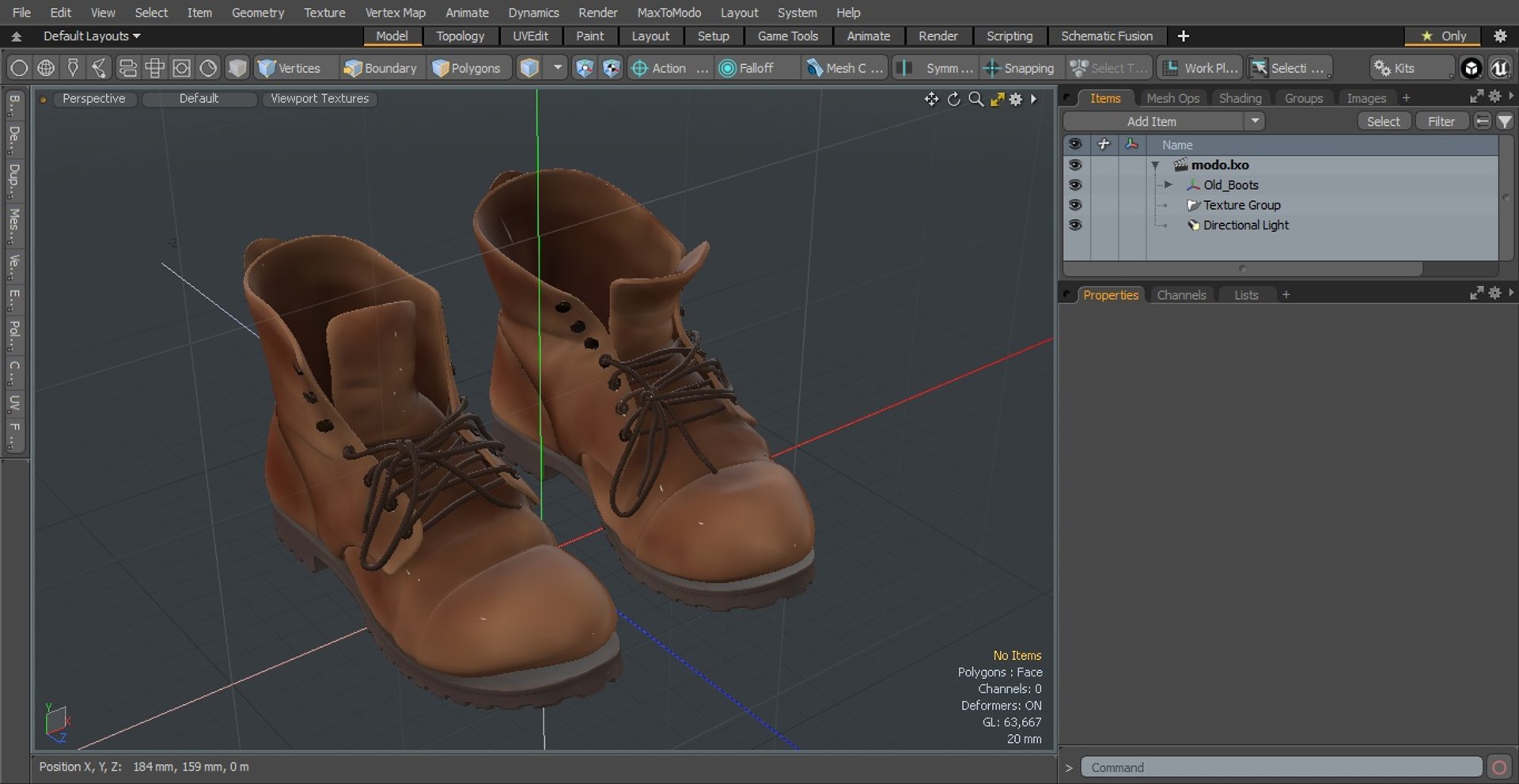Toggle visibility of modo.lxo scene

[1074, 165]
